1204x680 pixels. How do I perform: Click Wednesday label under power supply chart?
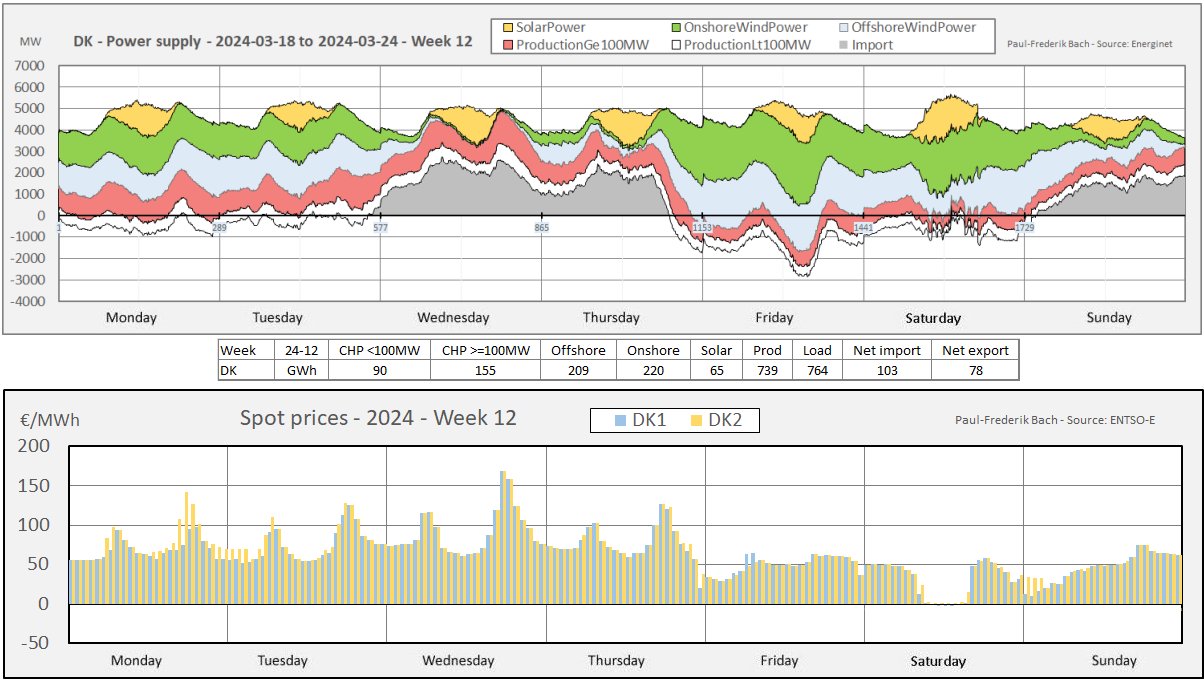point(453,318)
